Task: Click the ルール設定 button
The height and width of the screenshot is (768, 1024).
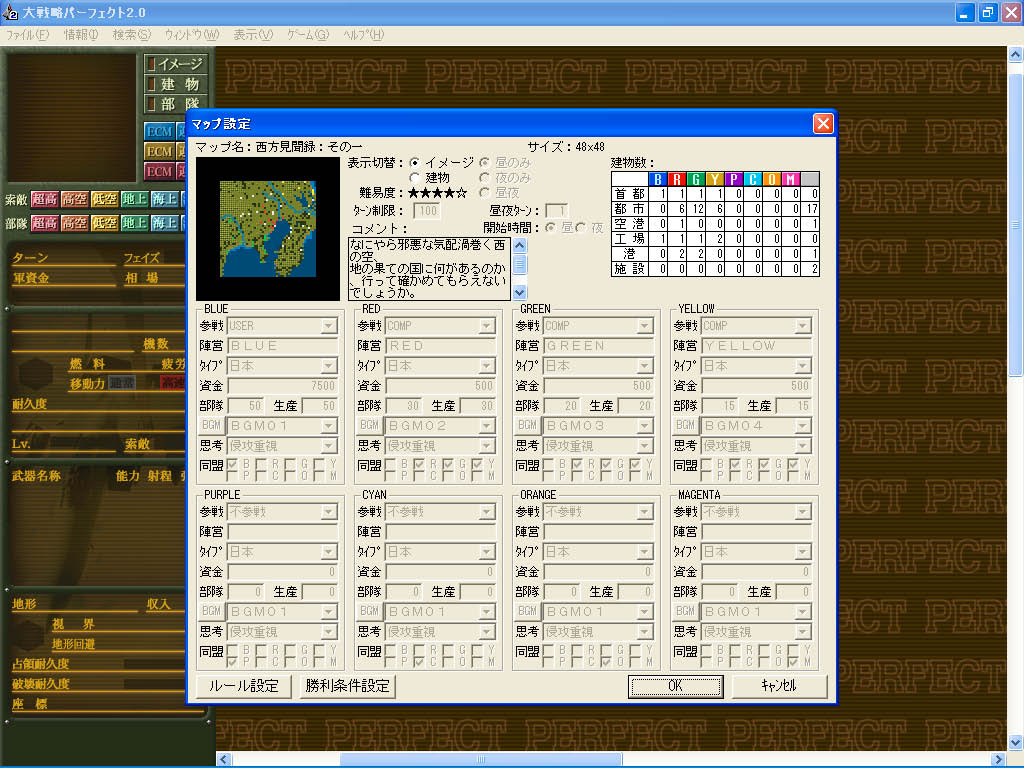Action: (x=244, y=686)
